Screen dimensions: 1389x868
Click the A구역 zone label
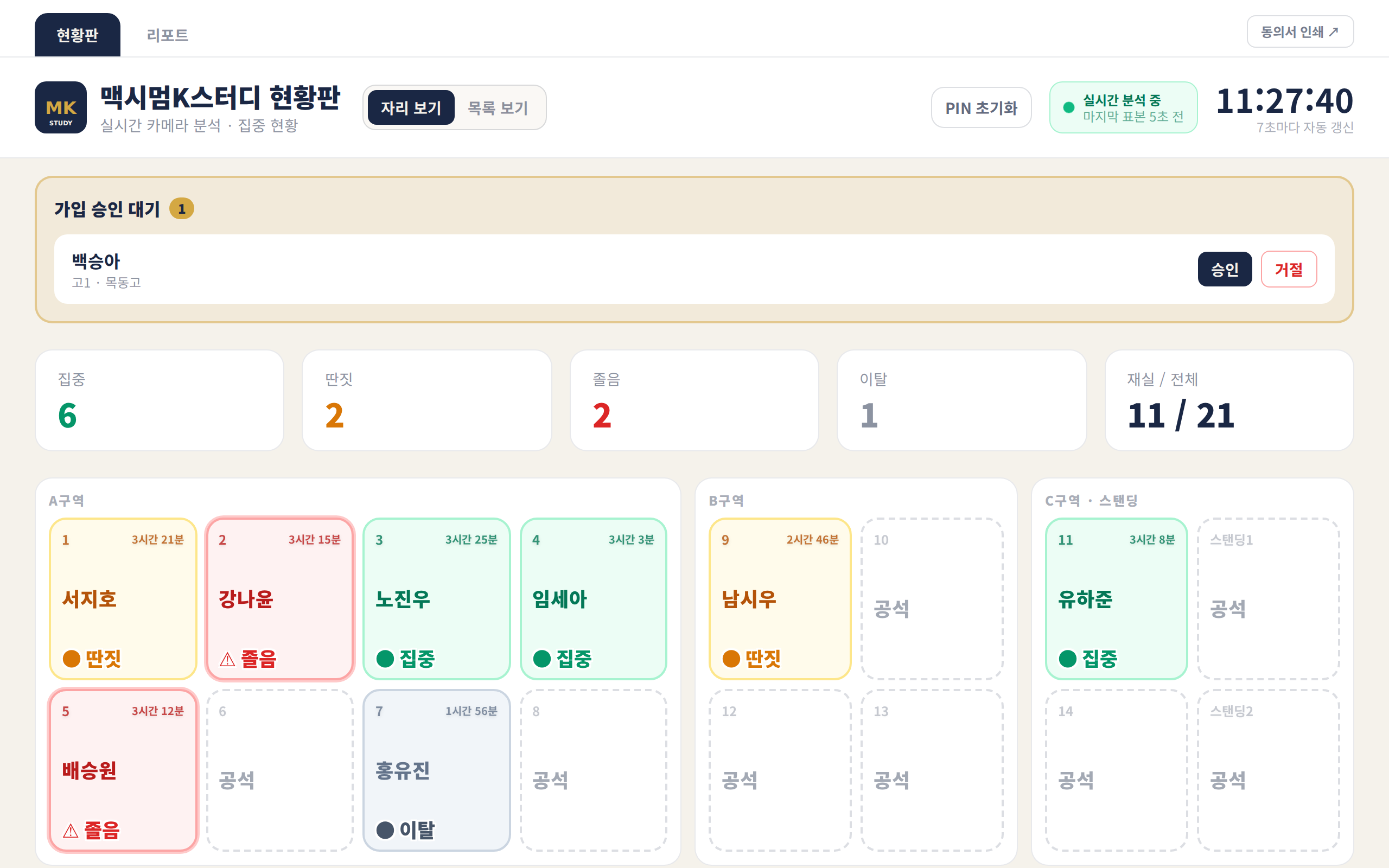[x=67, y=501]
